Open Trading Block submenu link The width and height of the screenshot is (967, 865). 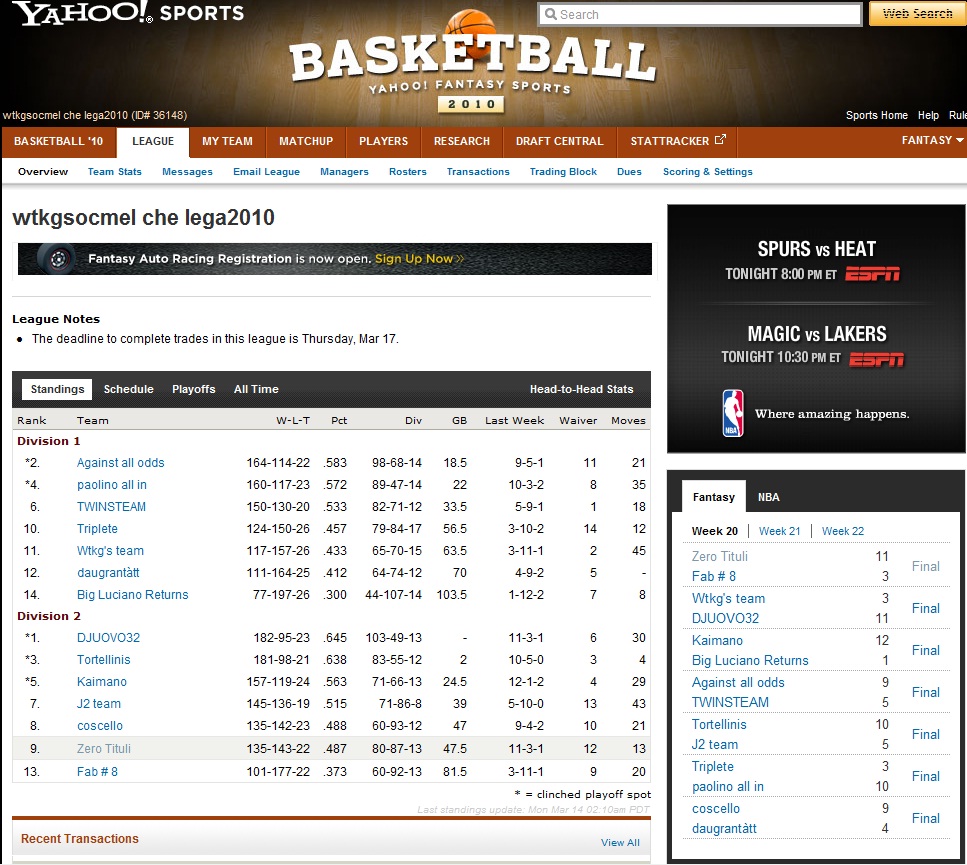[x=563, y=172]
